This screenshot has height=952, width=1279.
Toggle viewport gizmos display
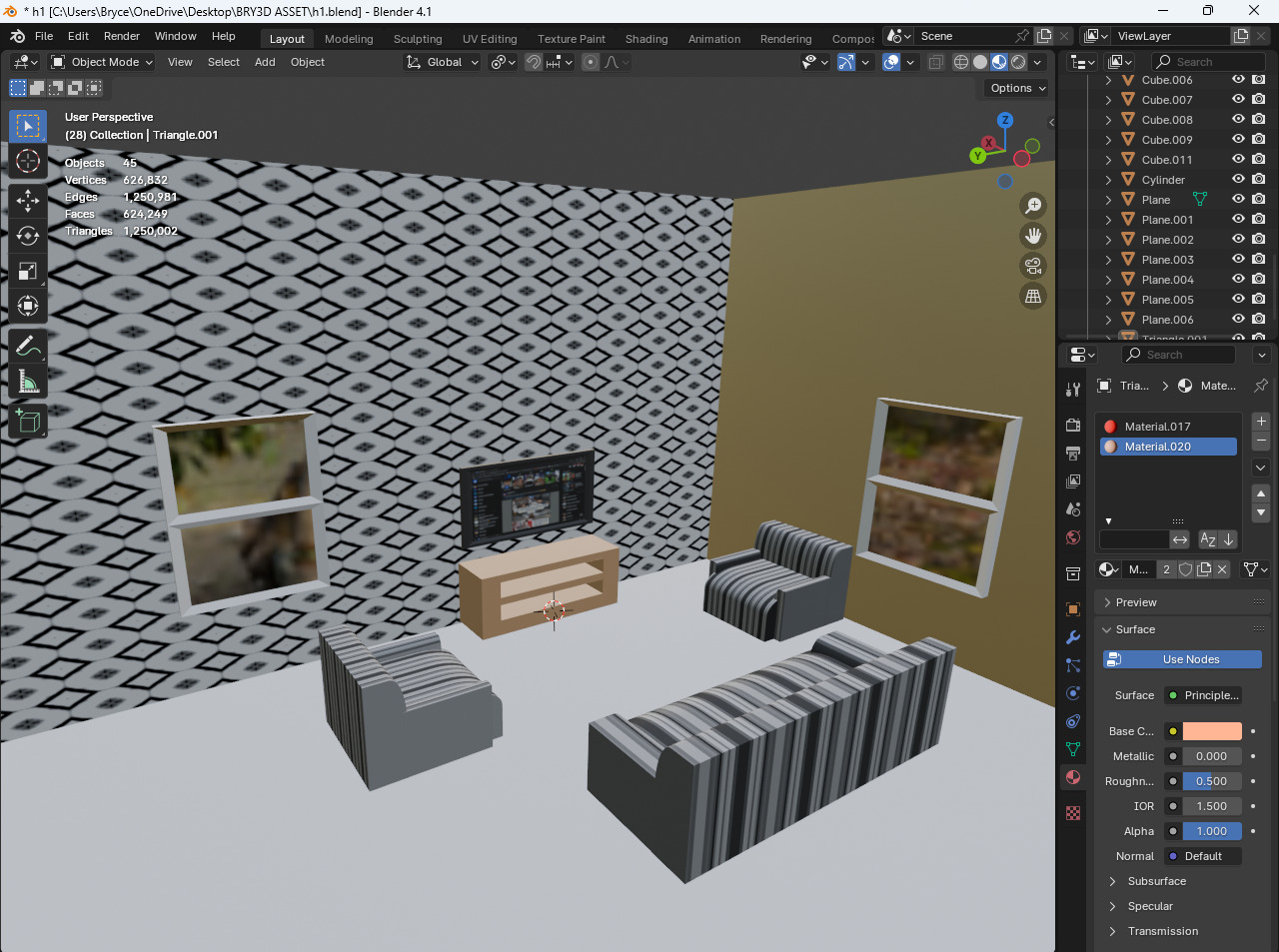(846, 62)
